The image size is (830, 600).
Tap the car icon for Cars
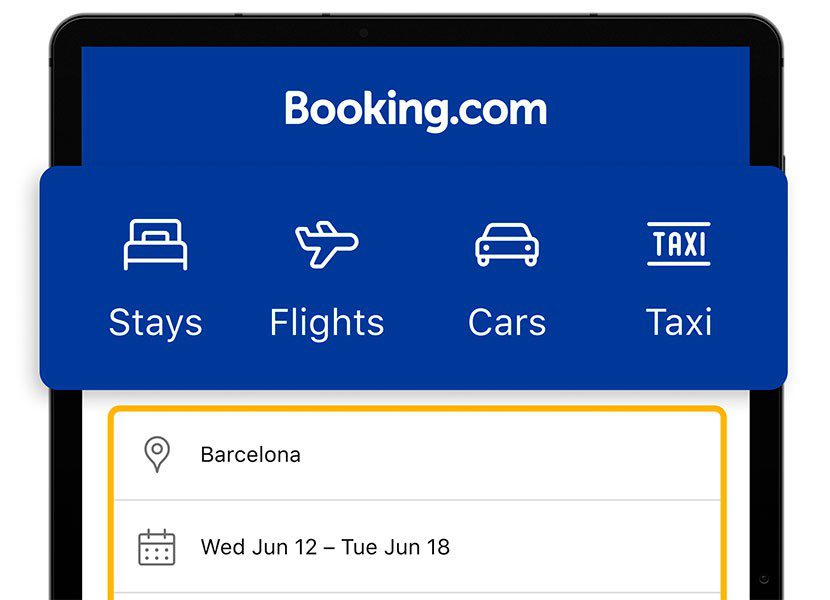(x=507, y=244)
